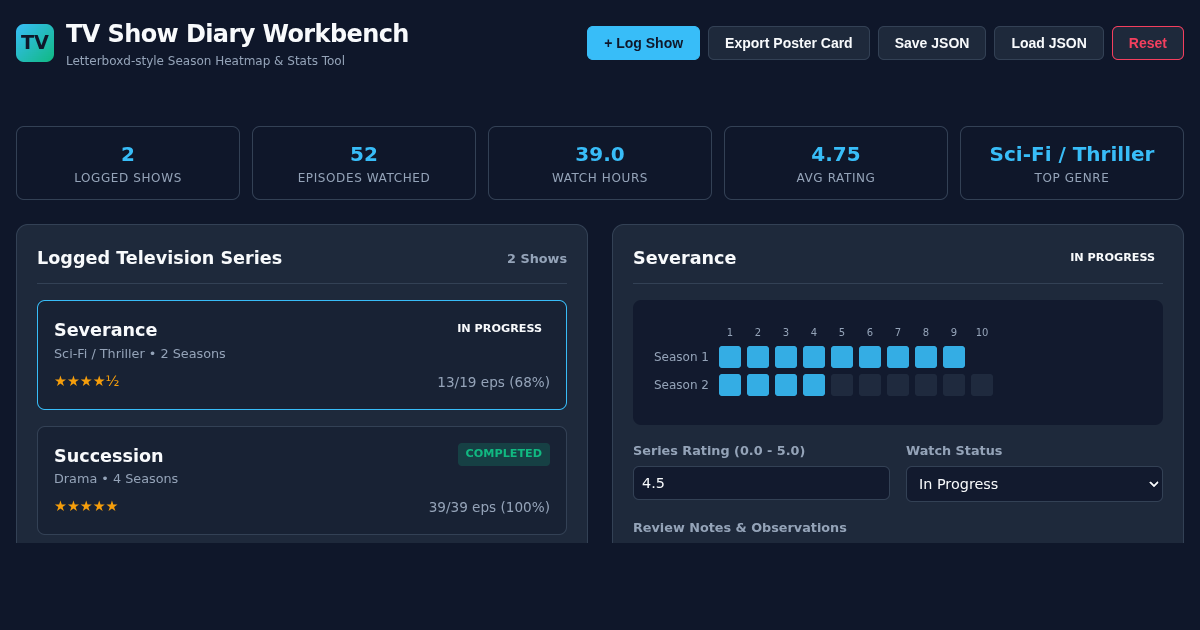Click the Save JSON button
This screenshot has width=1200, height=630.
[x=932, y=43]
